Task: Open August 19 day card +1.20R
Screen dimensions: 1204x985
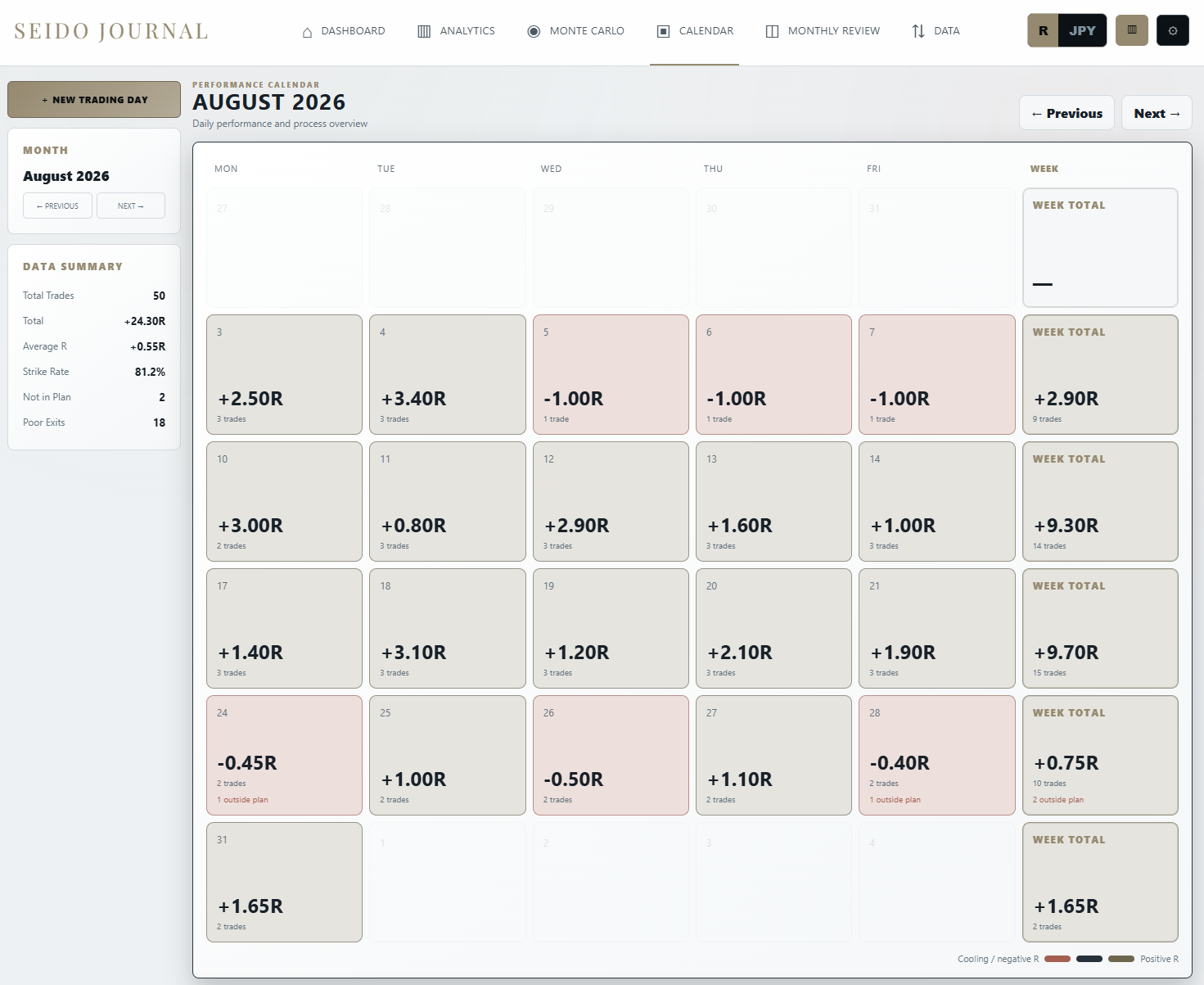Action: click(611, 628)
